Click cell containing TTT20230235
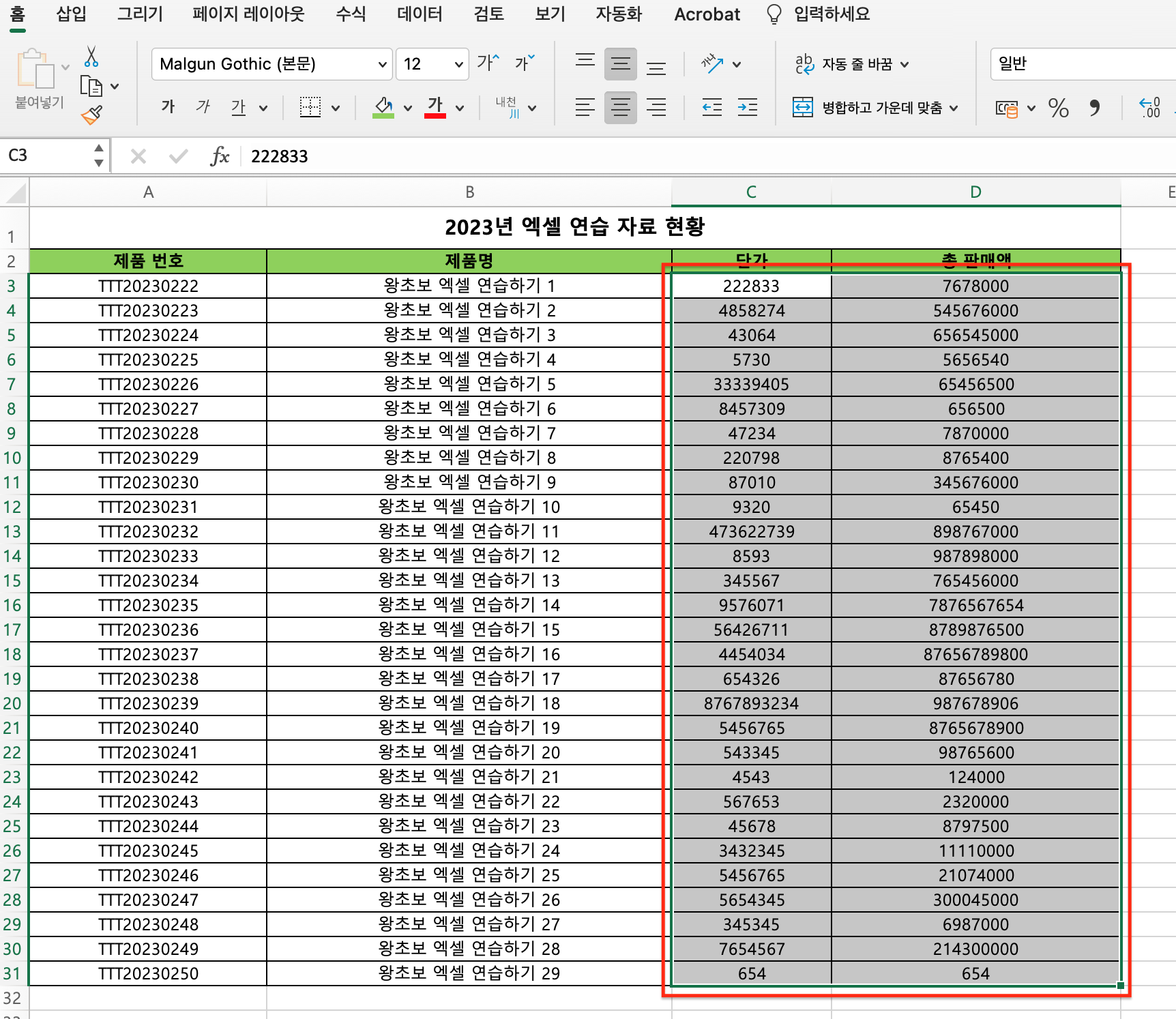Viewport: 1176px width, 1019px height. tap(148, 605)
